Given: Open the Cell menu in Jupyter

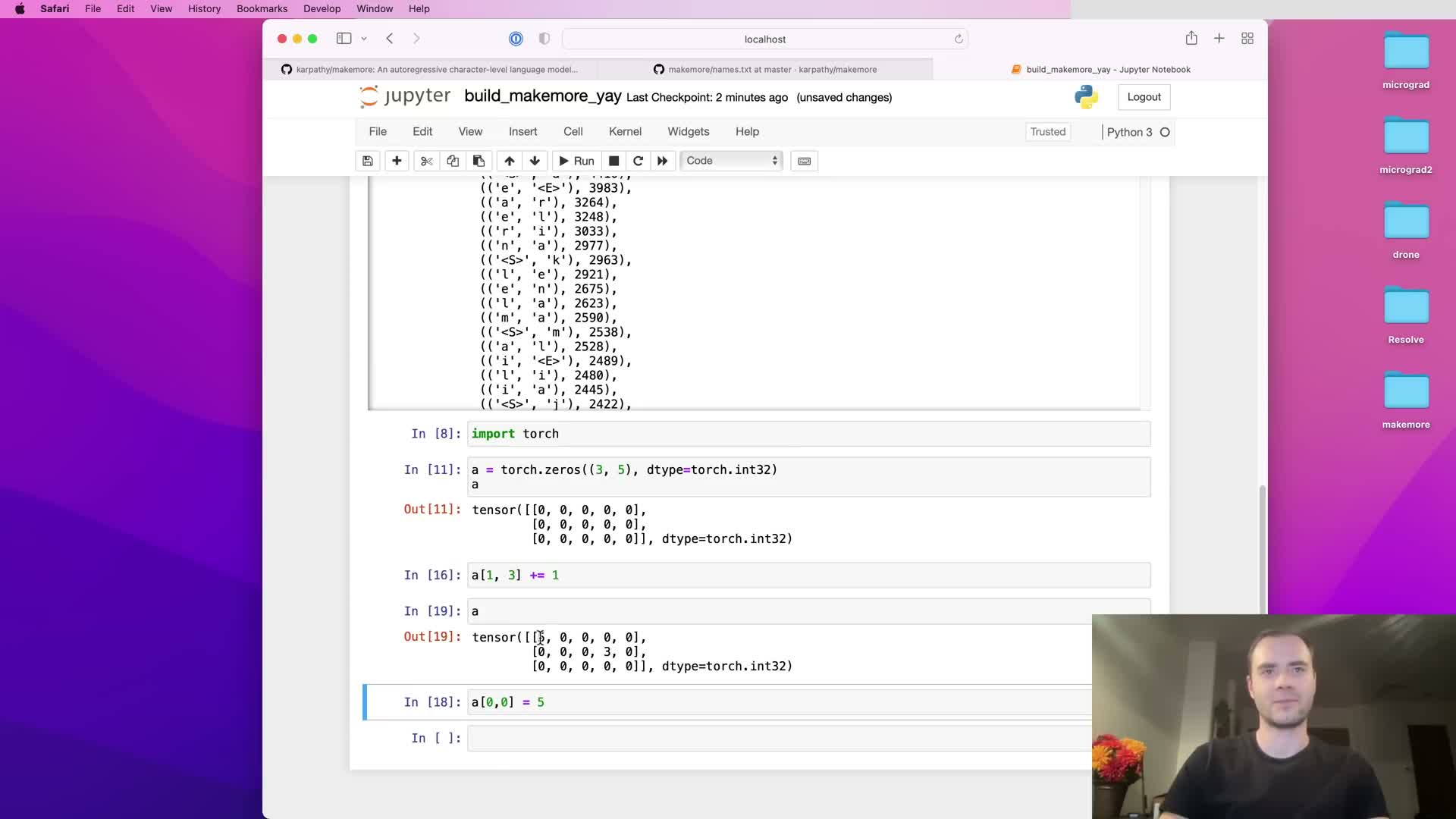Looking at the screenshot, I should pyautogui.click(x=573, y=132).
